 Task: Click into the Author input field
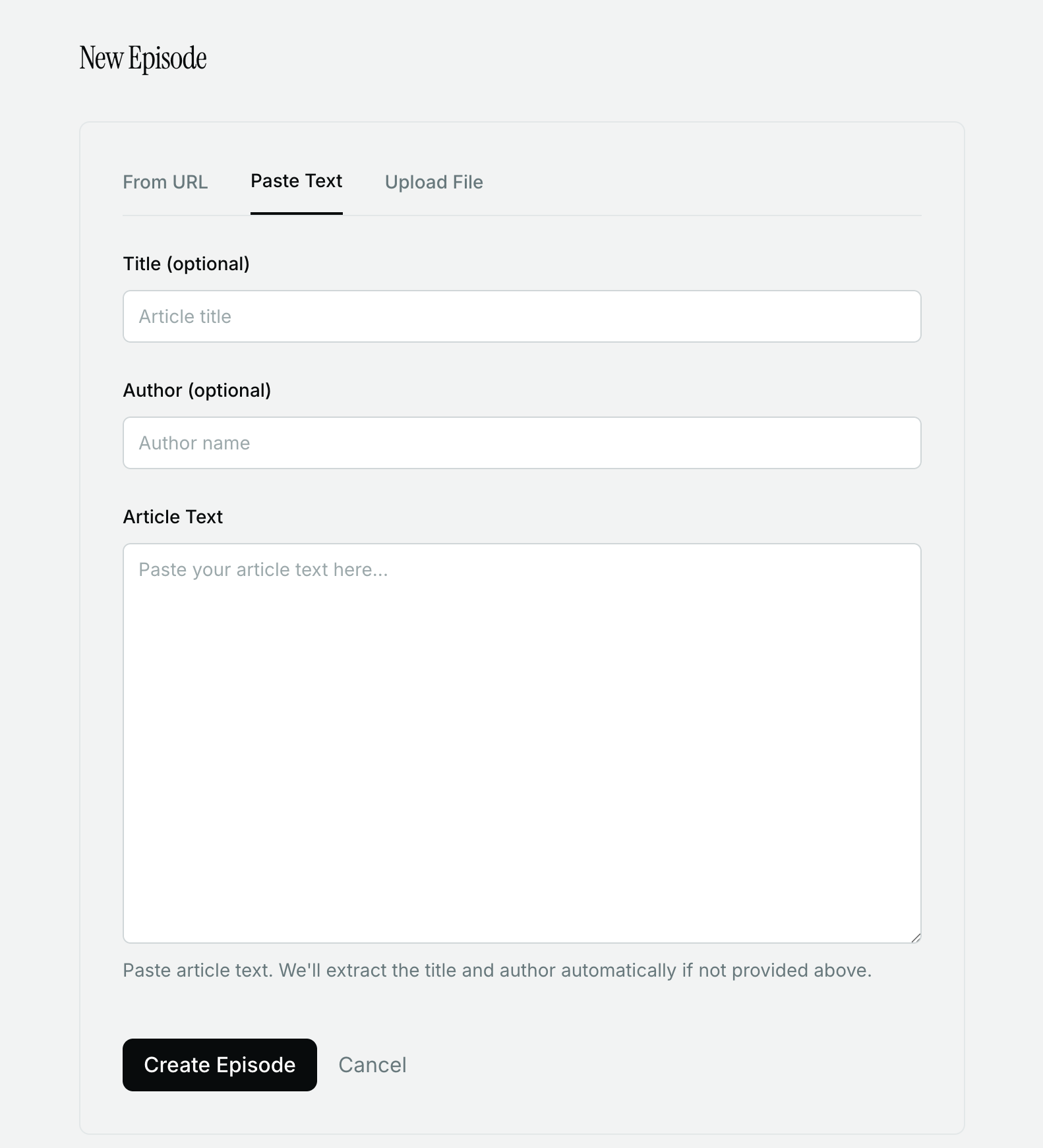pos(521,443)
